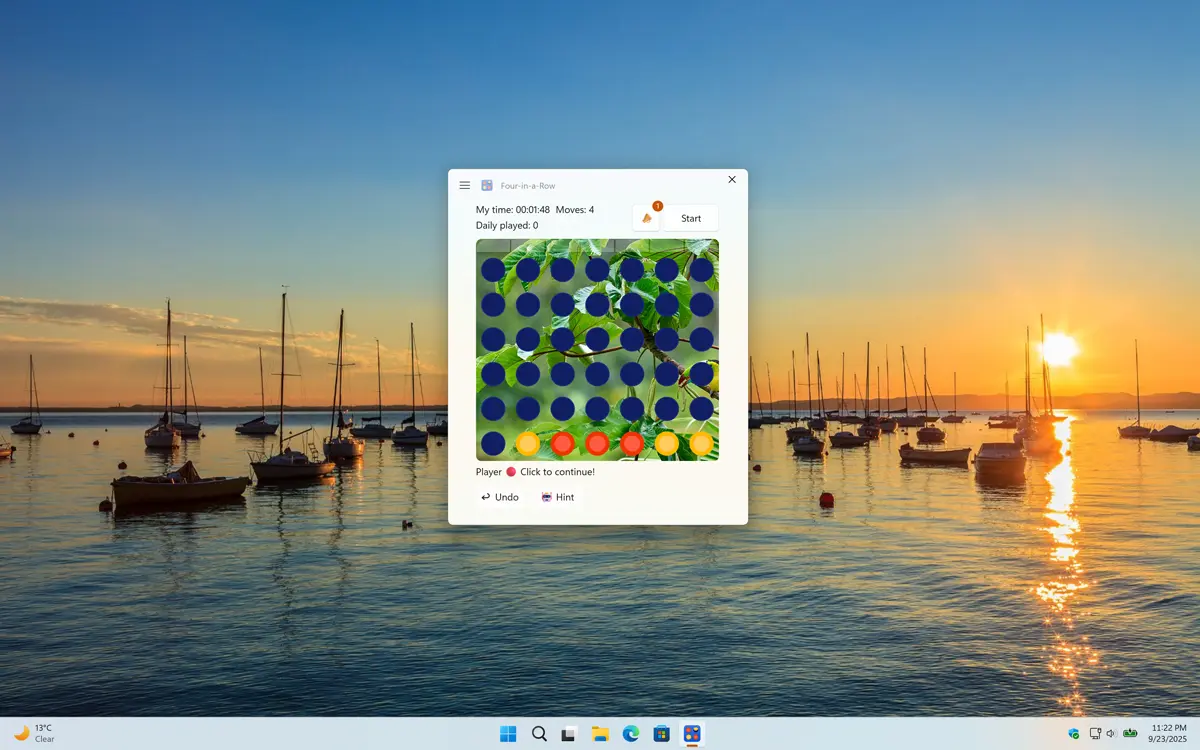Open the Windows Start menu

tap(508, 734)
